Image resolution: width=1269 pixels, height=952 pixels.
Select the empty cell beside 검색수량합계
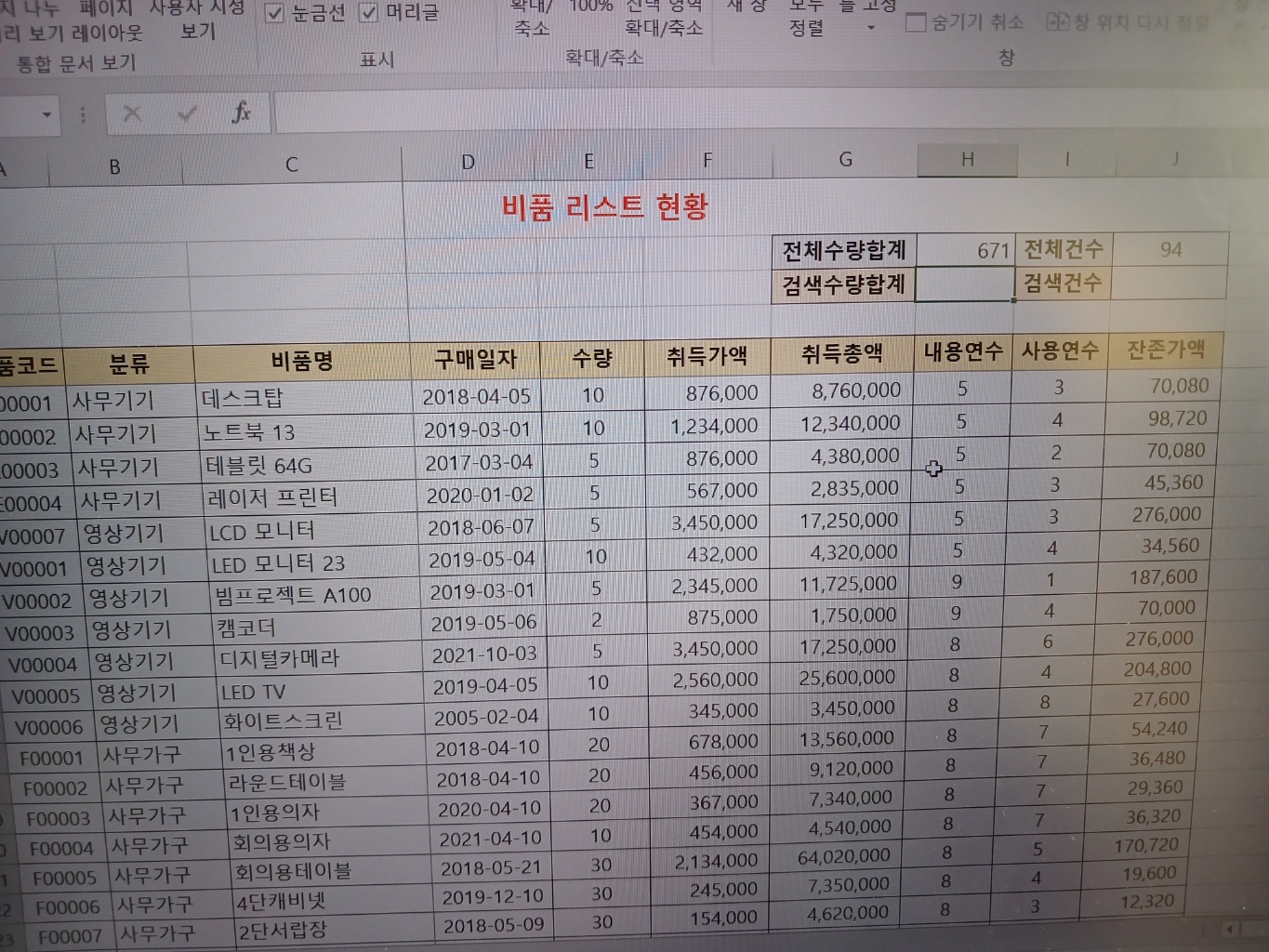coord(963,284)
